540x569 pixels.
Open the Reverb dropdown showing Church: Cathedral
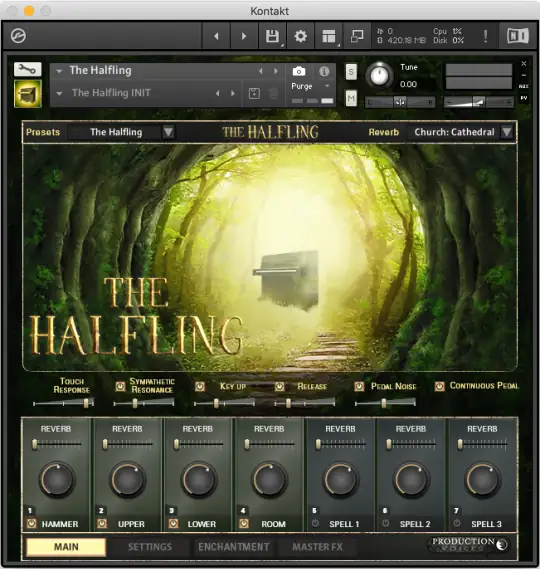click(x=461, y=132)
